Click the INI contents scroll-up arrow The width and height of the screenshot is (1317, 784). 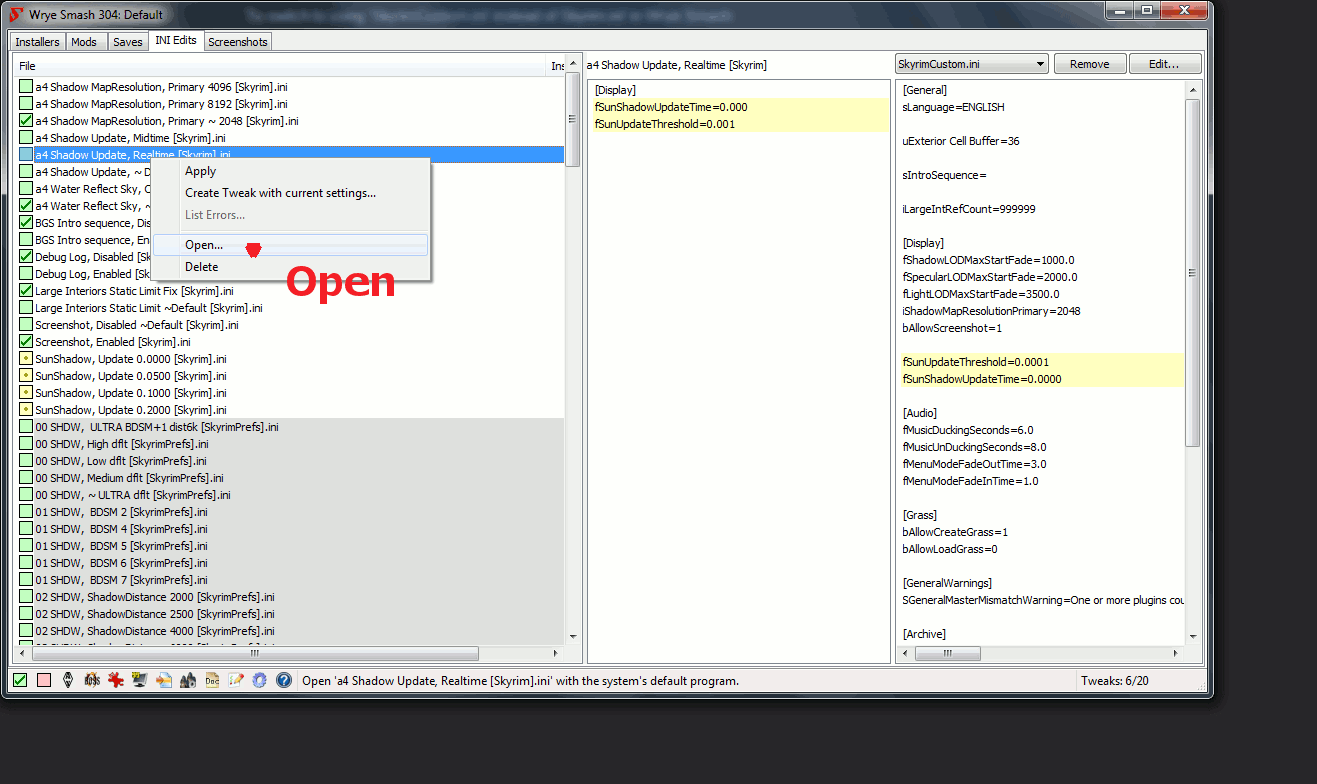click(1192, 89)
